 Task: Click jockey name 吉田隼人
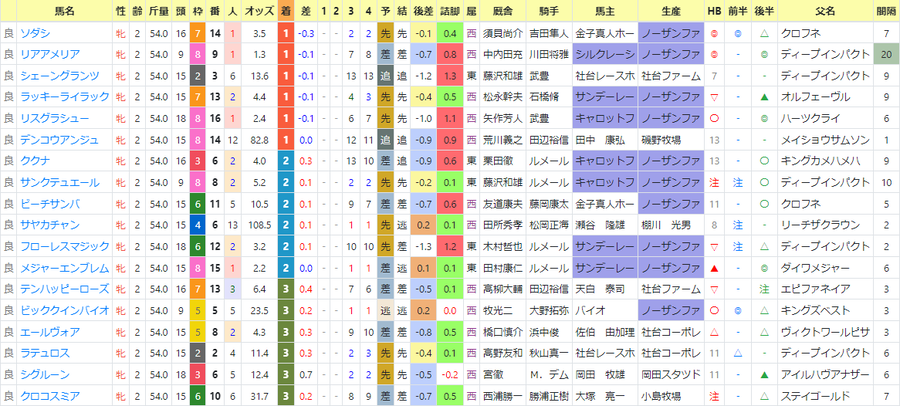pos(549,34)
